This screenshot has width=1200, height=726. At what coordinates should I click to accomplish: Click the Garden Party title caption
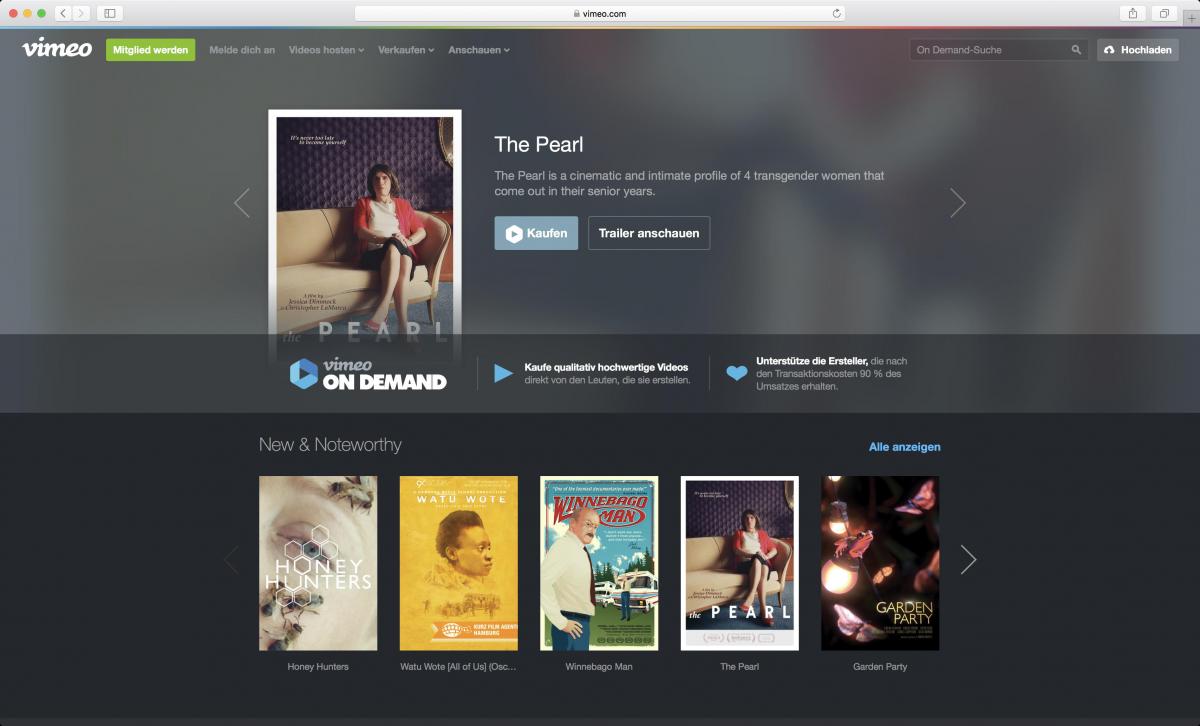point(880,667)
